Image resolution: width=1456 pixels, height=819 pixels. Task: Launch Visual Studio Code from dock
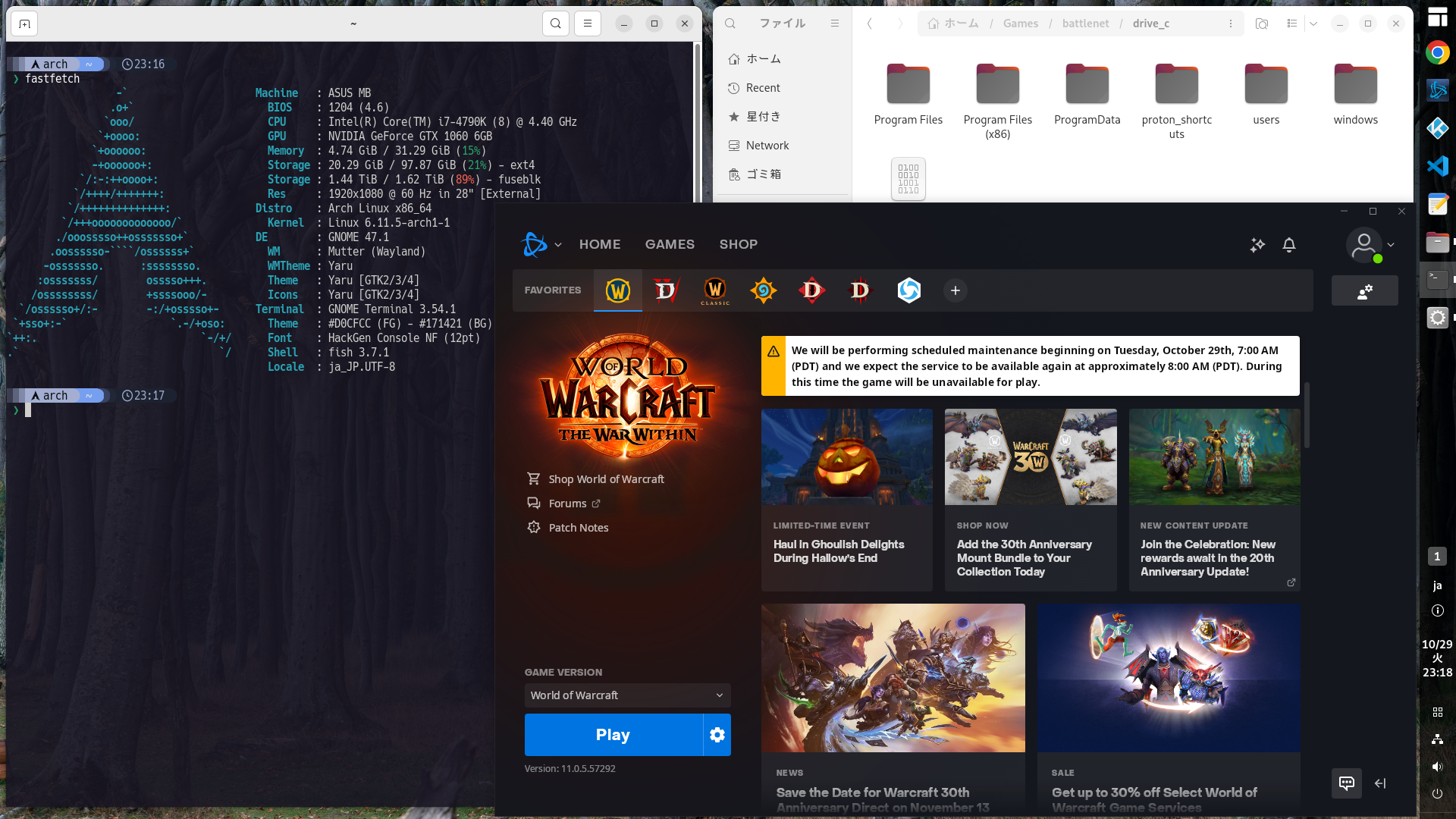1438,166
